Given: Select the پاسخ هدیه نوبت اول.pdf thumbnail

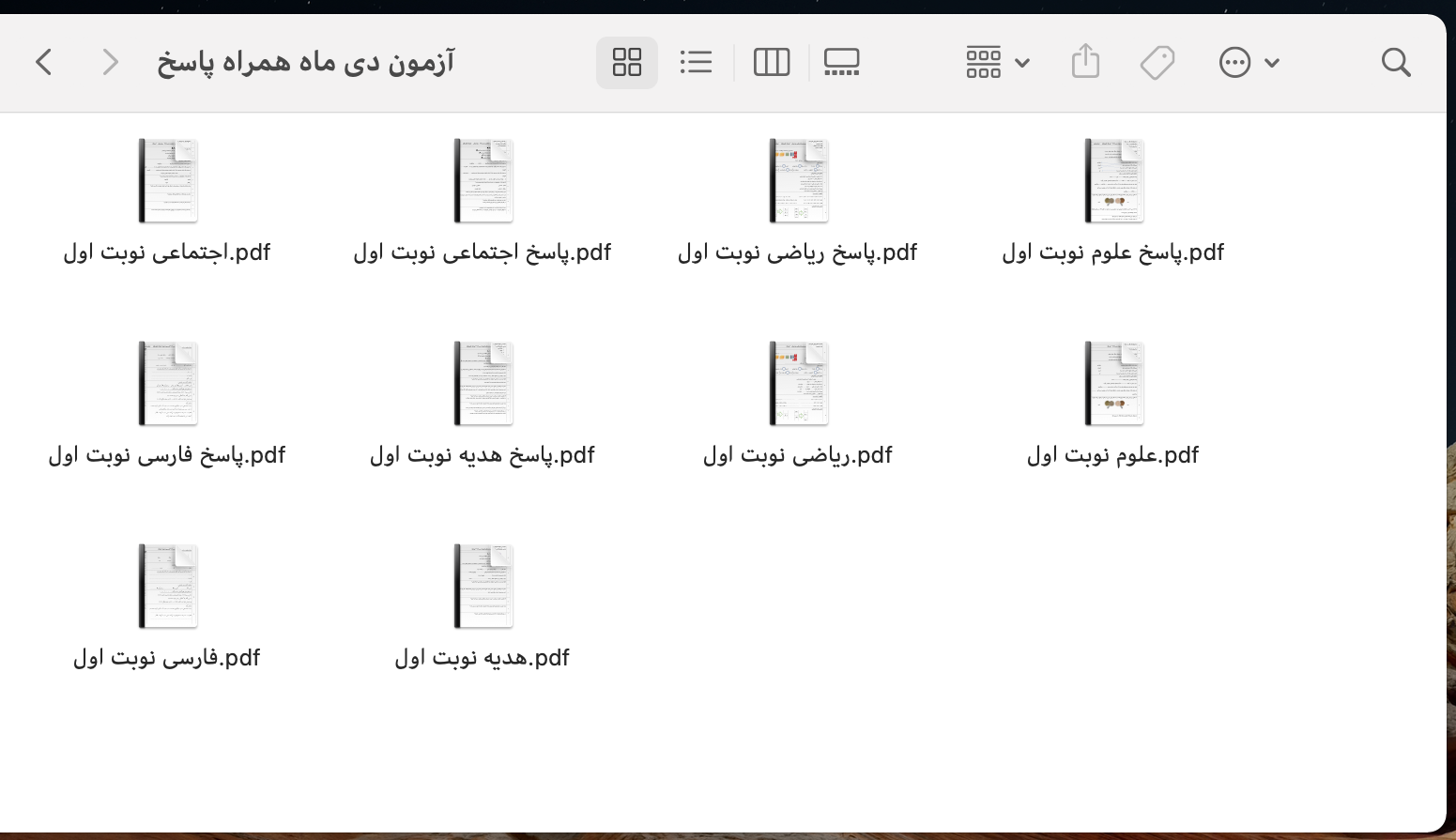Looking at the screenshot, I should coord(483,384).
